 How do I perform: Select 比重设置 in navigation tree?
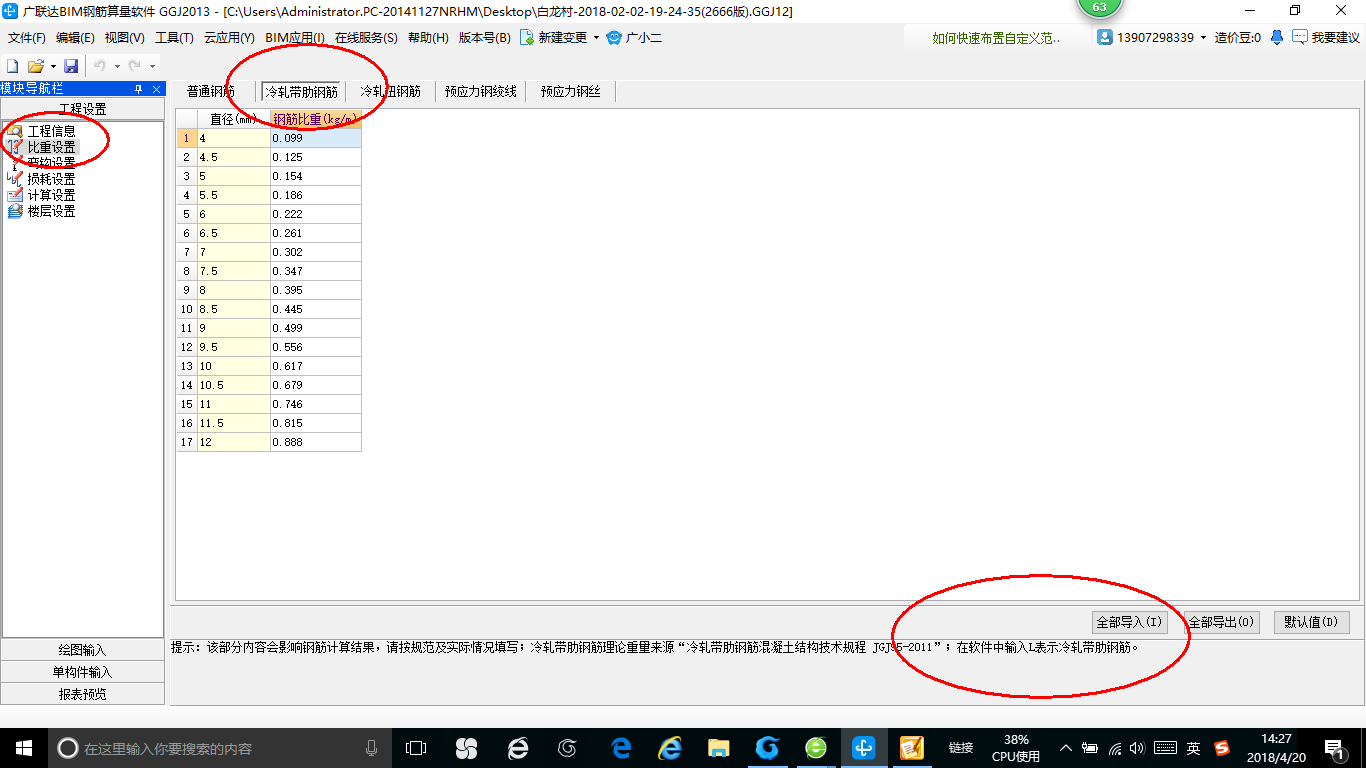51,147
